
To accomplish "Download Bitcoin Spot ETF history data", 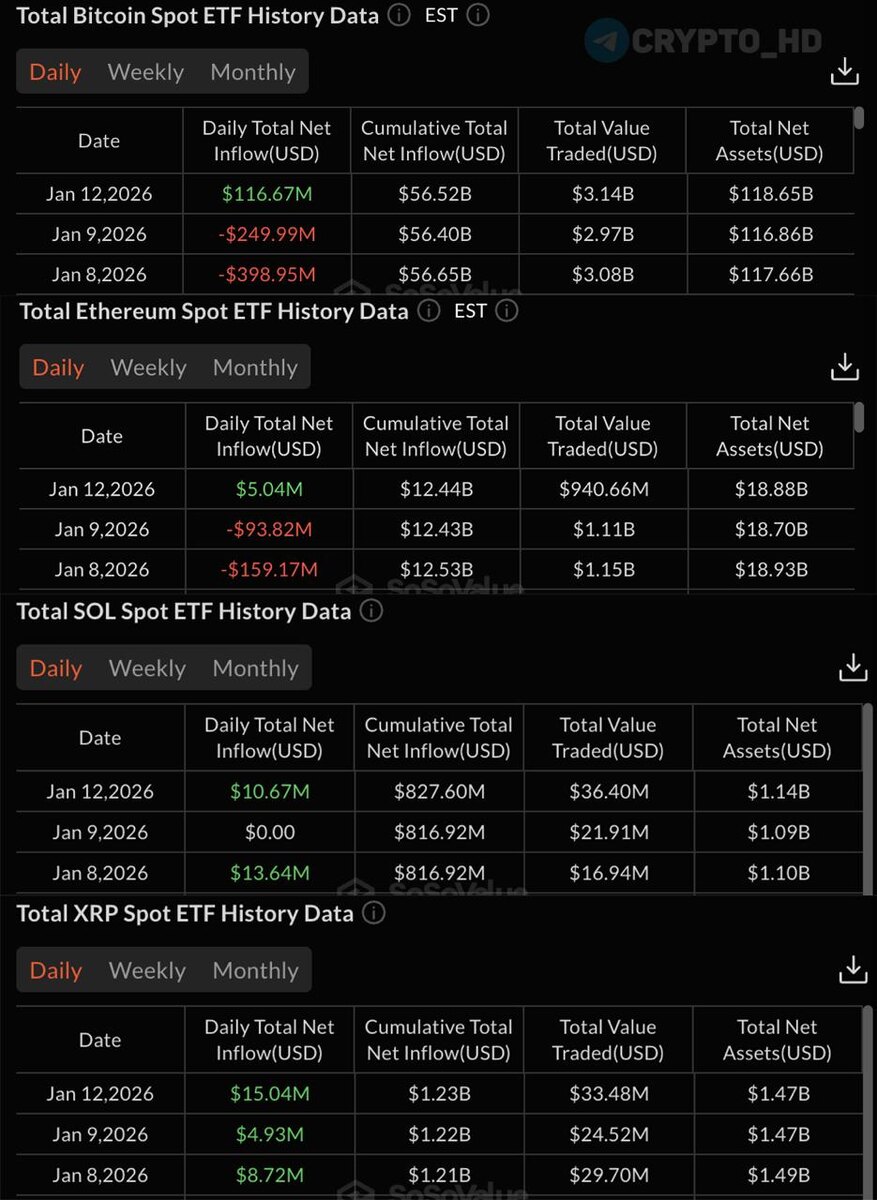I will pos(845,71).
